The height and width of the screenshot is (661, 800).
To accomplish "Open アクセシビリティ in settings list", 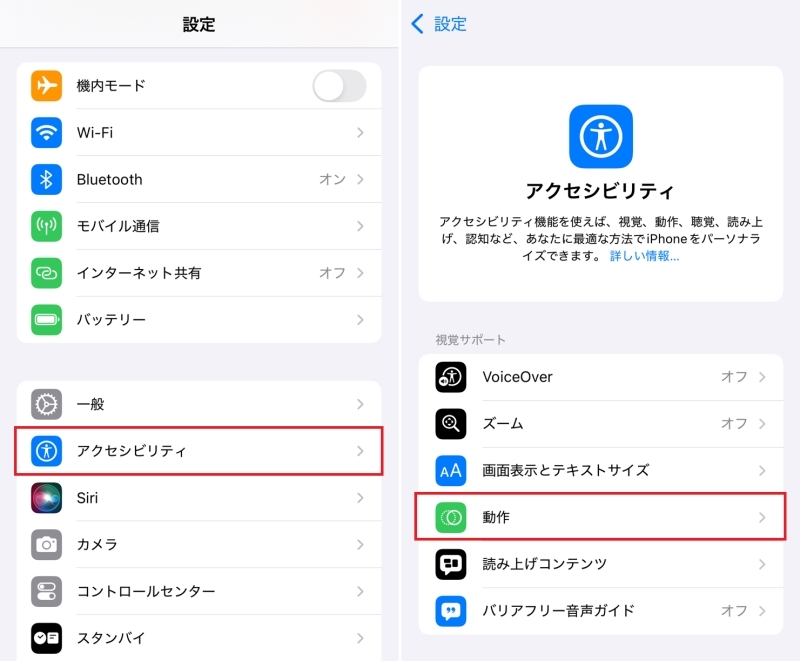I will point(199,451).
